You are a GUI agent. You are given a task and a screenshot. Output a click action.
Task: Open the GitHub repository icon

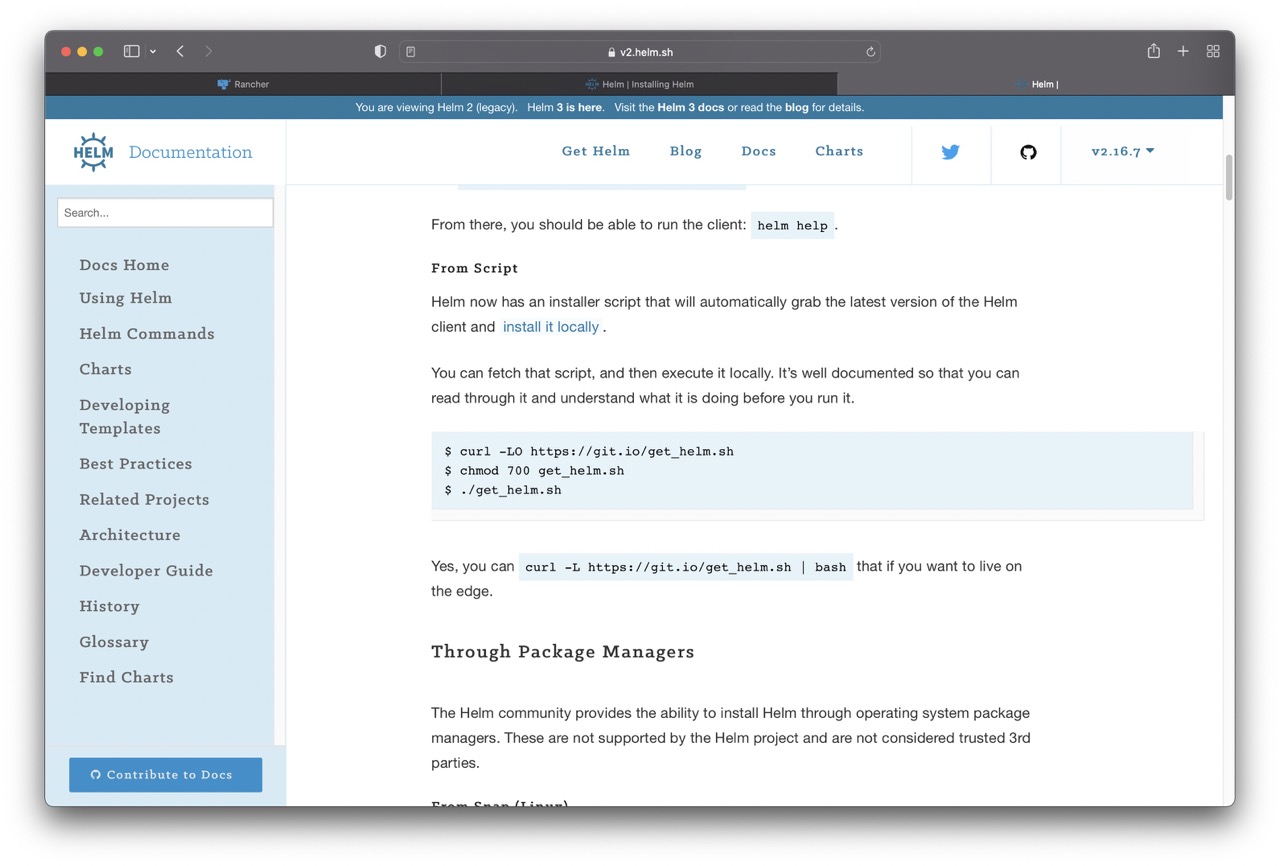pos(1028,152)
